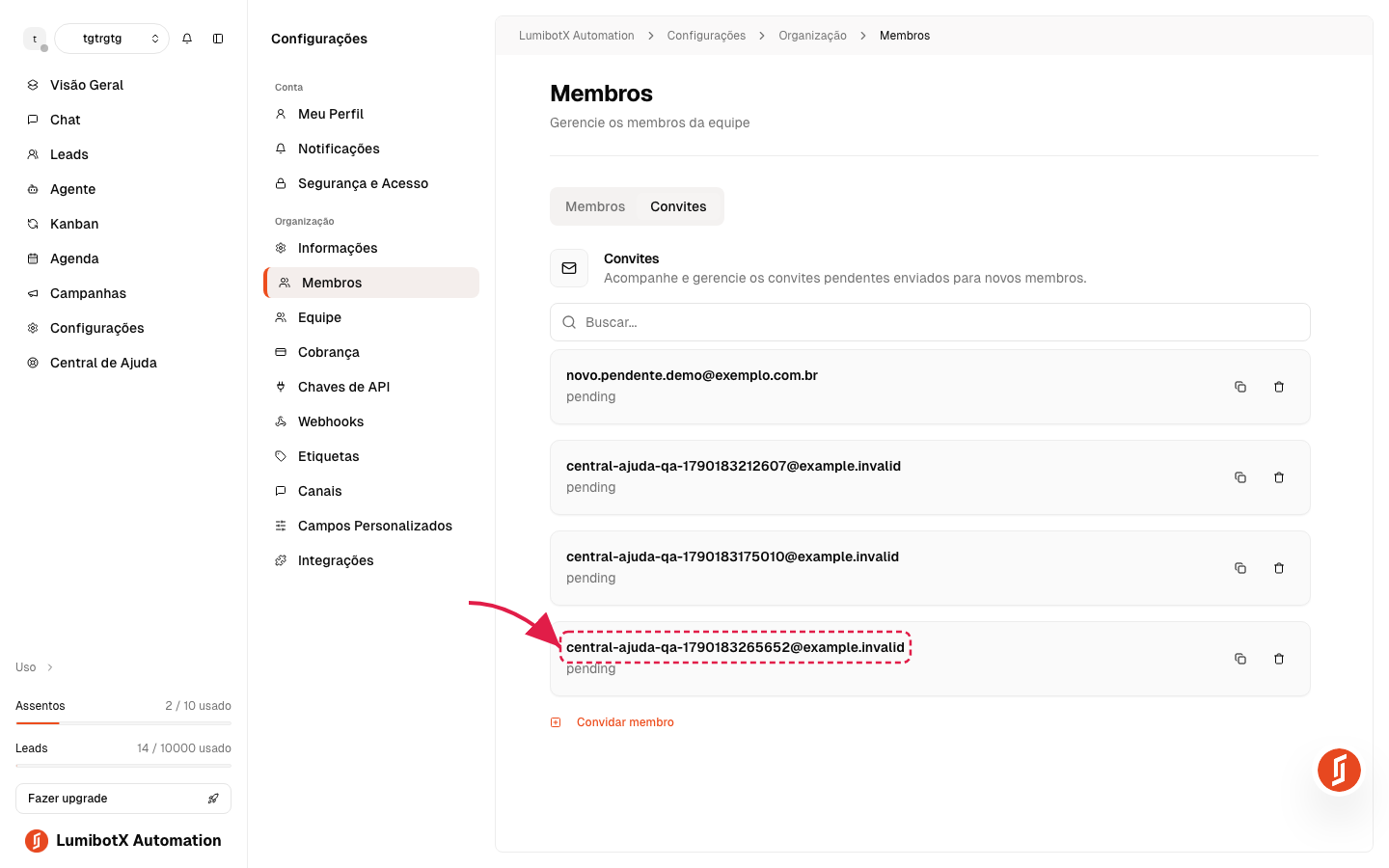Click the Assentos usage progress bar
Viewport: 1389px width, 868px height.
123,723
